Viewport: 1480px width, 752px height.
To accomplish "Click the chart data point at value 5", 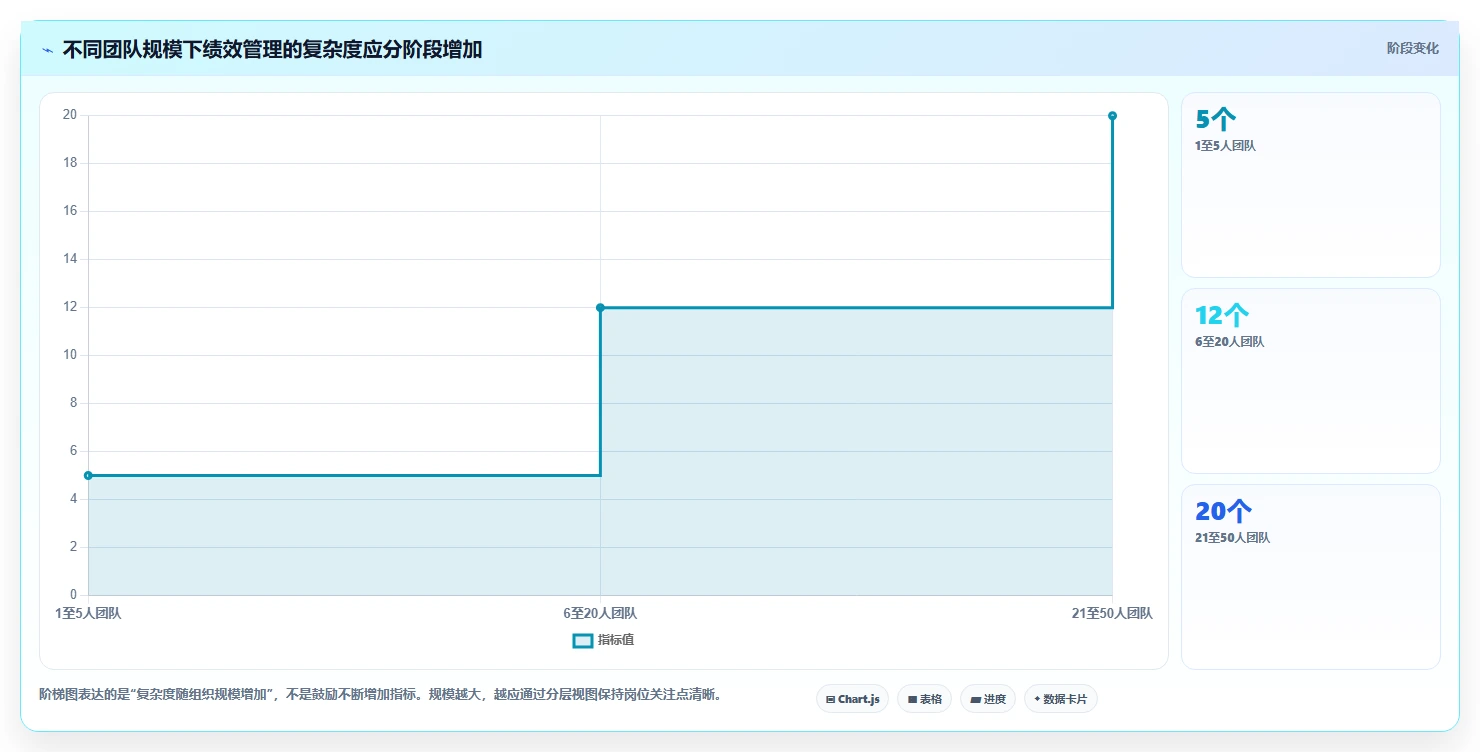I will [x=88, y=476].
